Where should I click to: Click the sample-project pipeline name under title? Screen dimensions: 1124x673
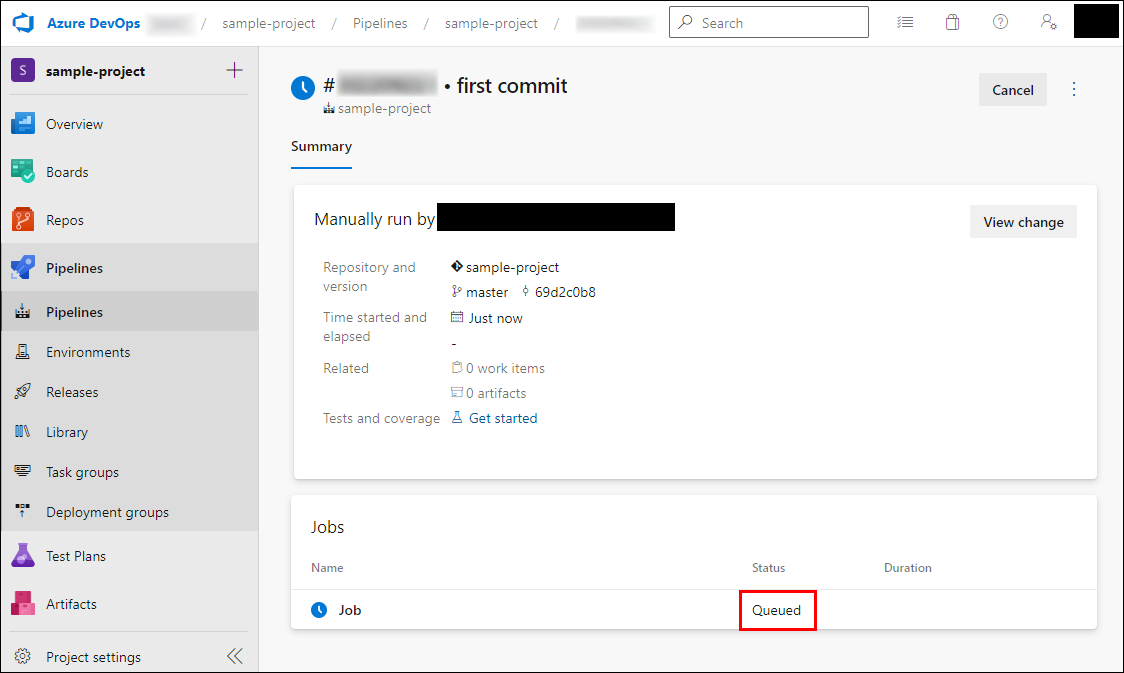click(384, 108)
